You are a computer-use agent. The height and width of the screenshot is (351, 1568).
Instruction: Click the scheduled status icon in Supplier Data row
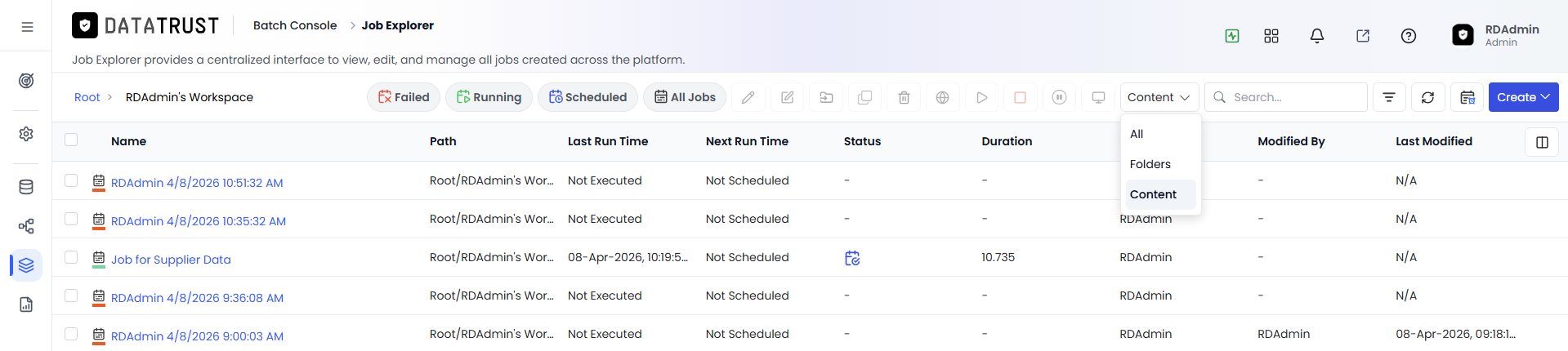click(852, 258)
